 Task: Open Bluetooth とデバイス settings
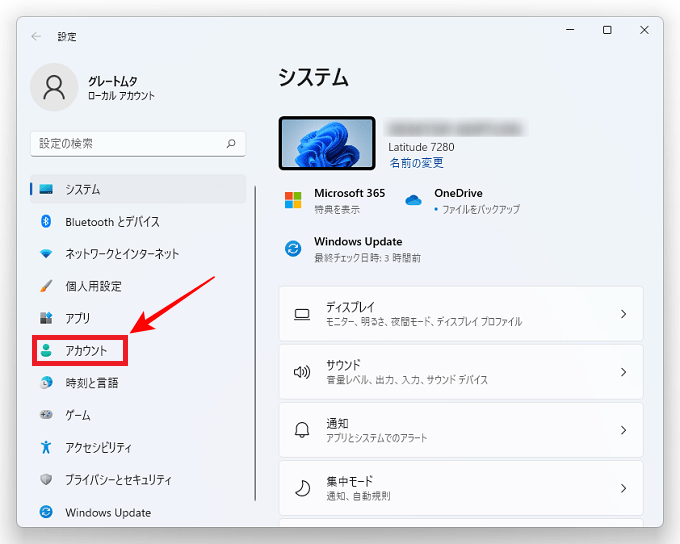138,222
